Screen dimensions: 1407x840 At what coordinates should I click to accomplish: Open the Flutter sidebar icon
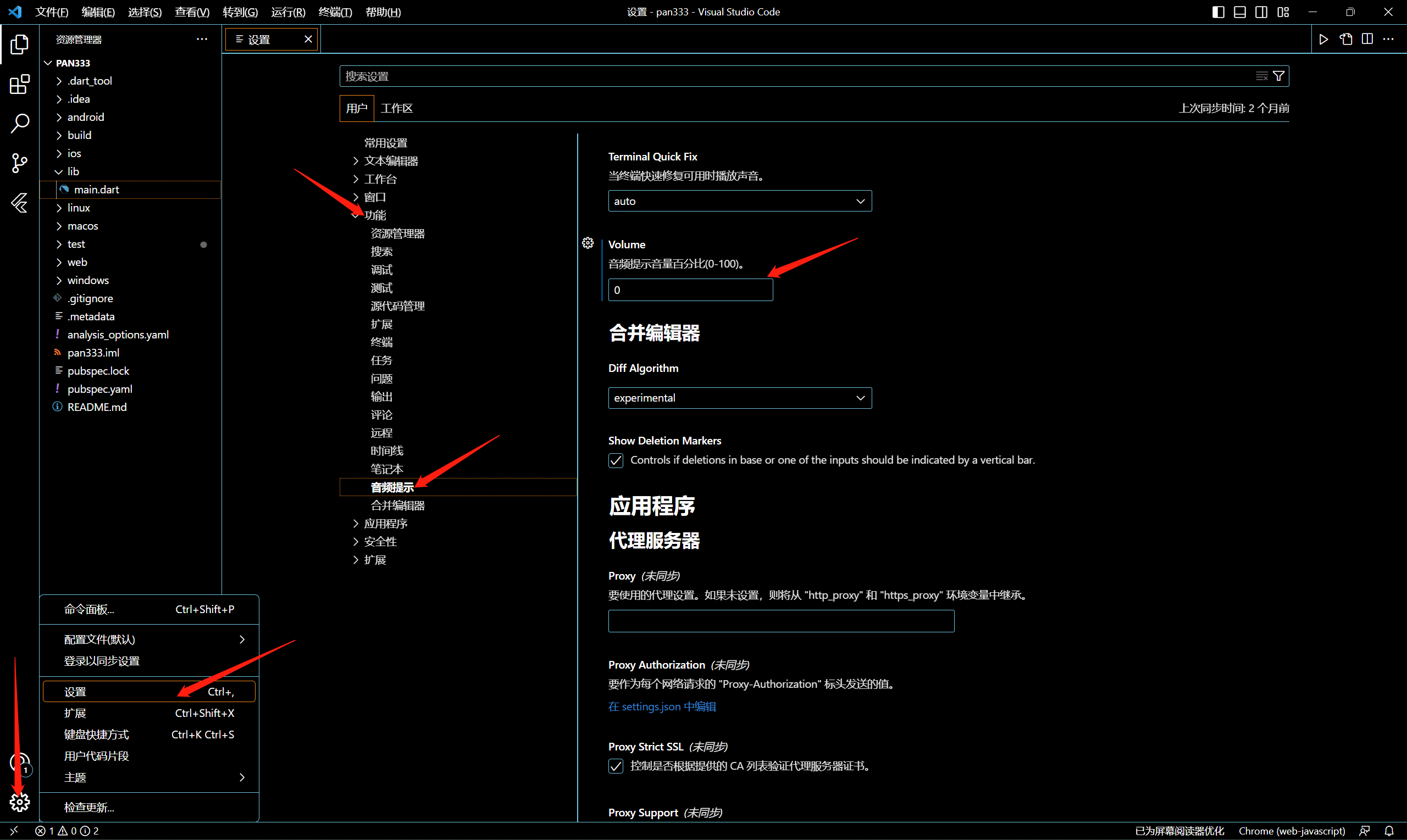[19, 203]
